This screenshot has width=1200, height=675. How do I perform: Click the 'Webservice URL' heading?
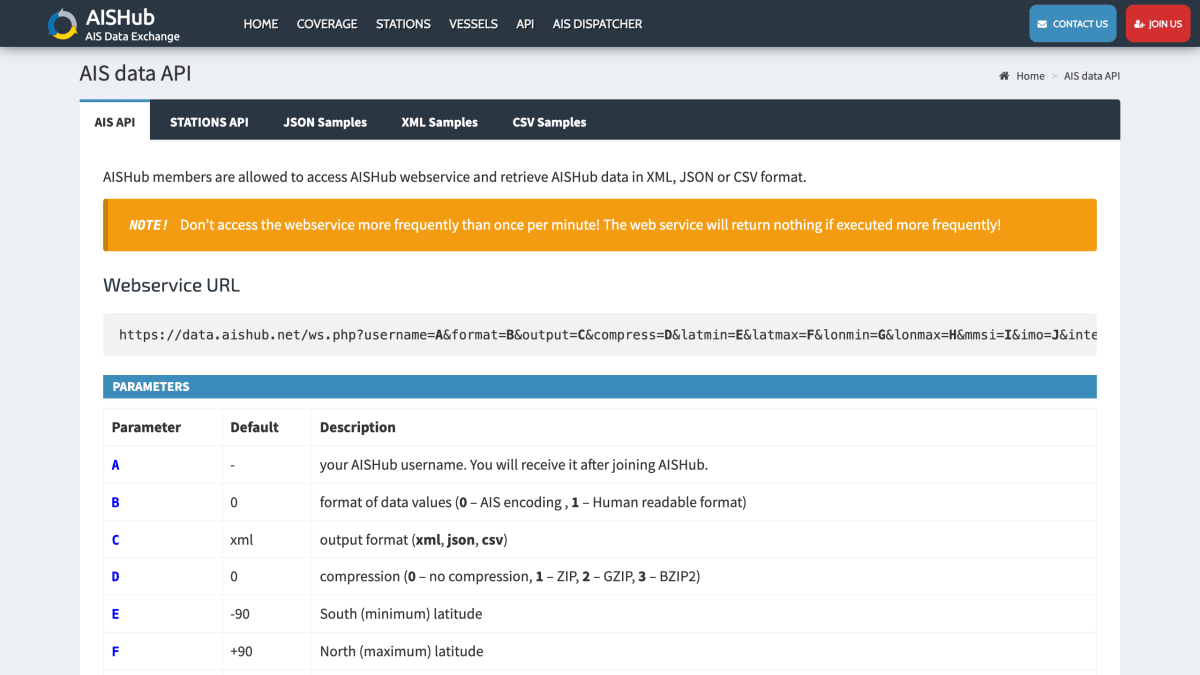171,285
